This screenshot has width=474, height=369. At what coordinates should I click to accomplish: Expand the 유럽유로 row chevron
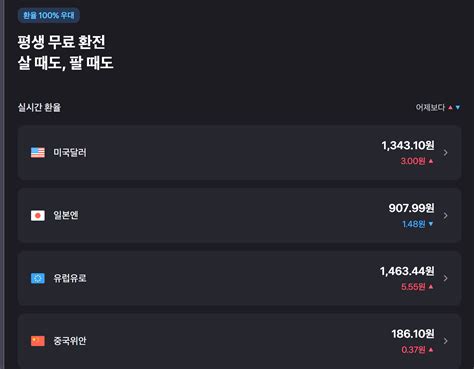pyautogui.click(x=446, y=278)
